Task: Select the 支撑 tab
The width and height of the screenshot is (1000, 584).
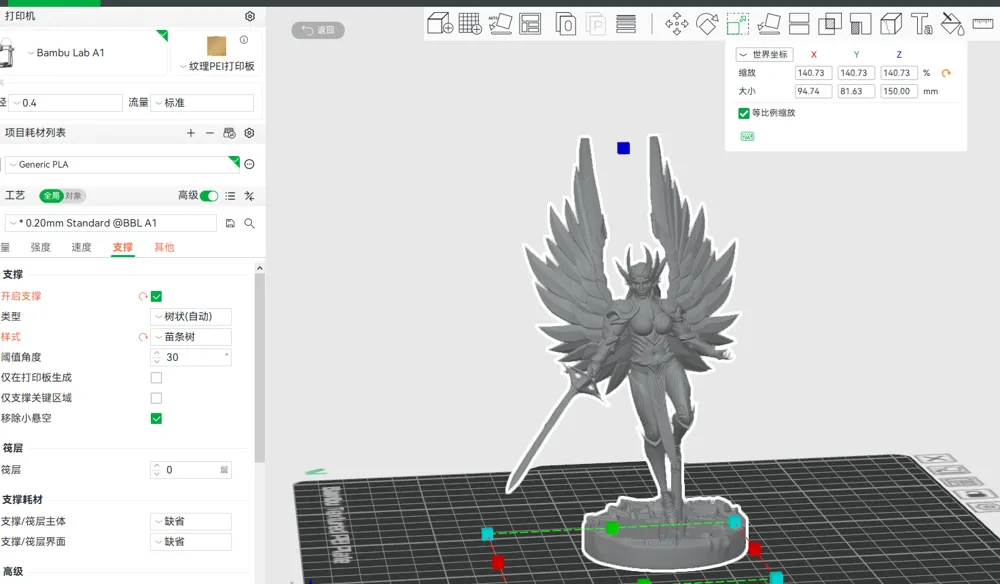Action: (x=122, y=247)
